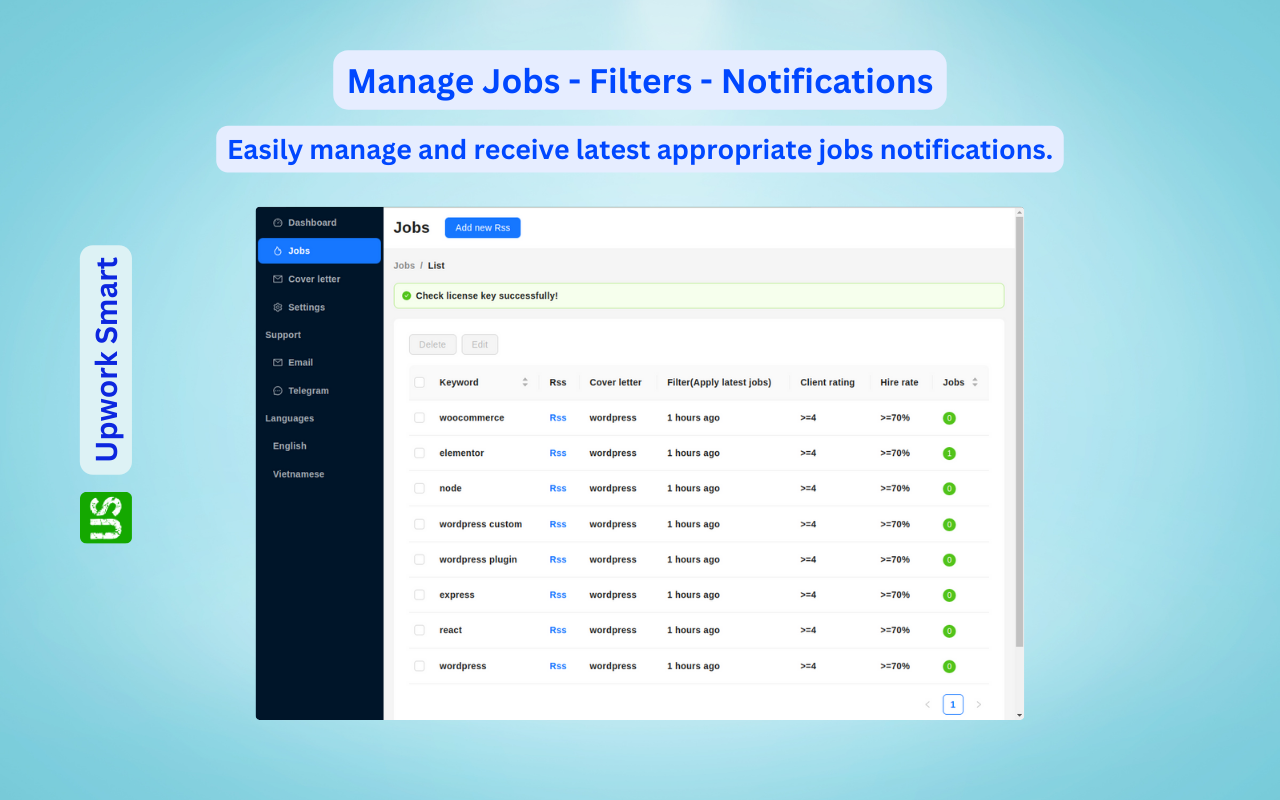Click the vertical scrollbar of the app window
Image resolution: width=1280 pixels, height=800 pixels.
coord(1020,430)
